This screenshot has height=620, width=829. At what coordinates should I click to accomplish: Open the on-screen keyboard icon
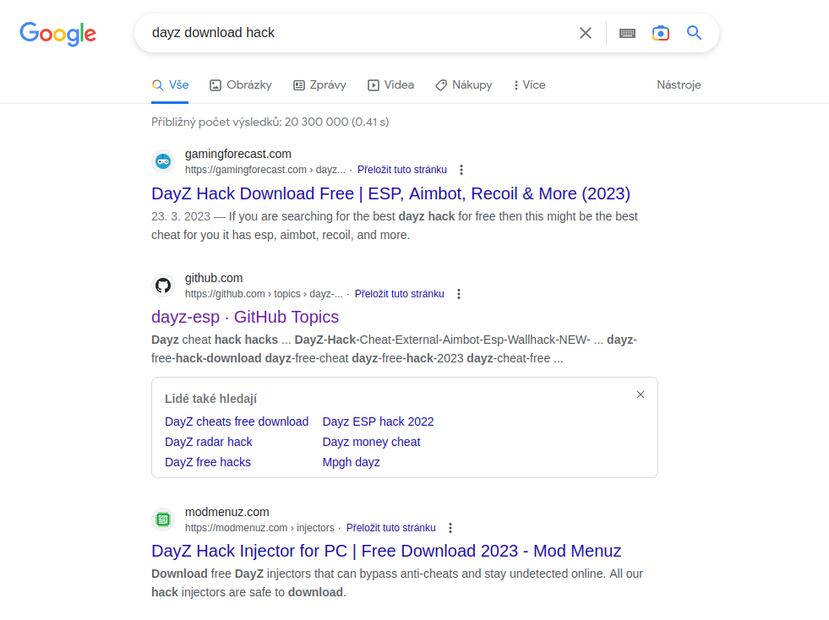pos(627,33)
